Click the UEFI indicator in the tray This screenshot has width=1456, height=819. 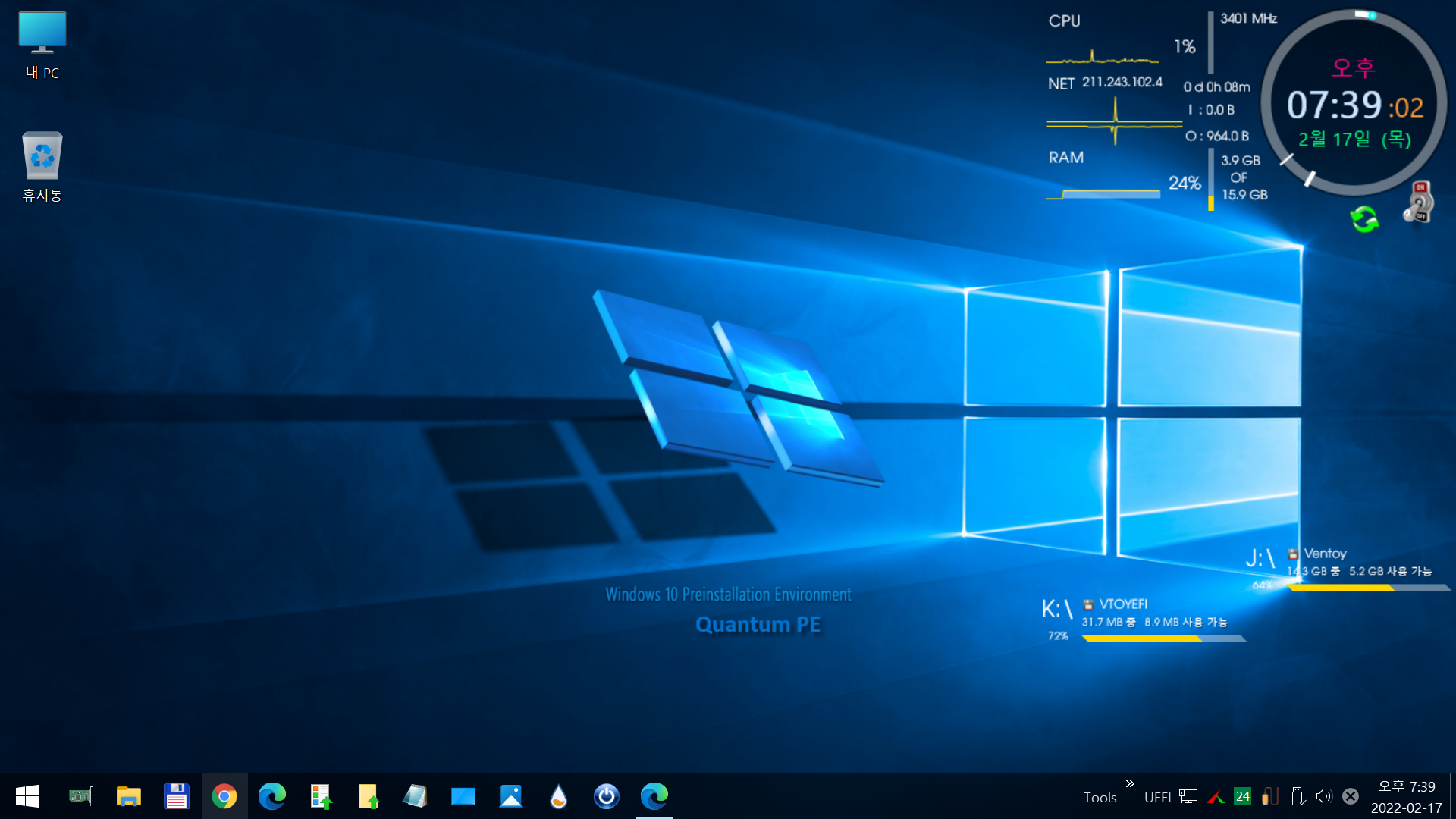(x=1157, y=797)
